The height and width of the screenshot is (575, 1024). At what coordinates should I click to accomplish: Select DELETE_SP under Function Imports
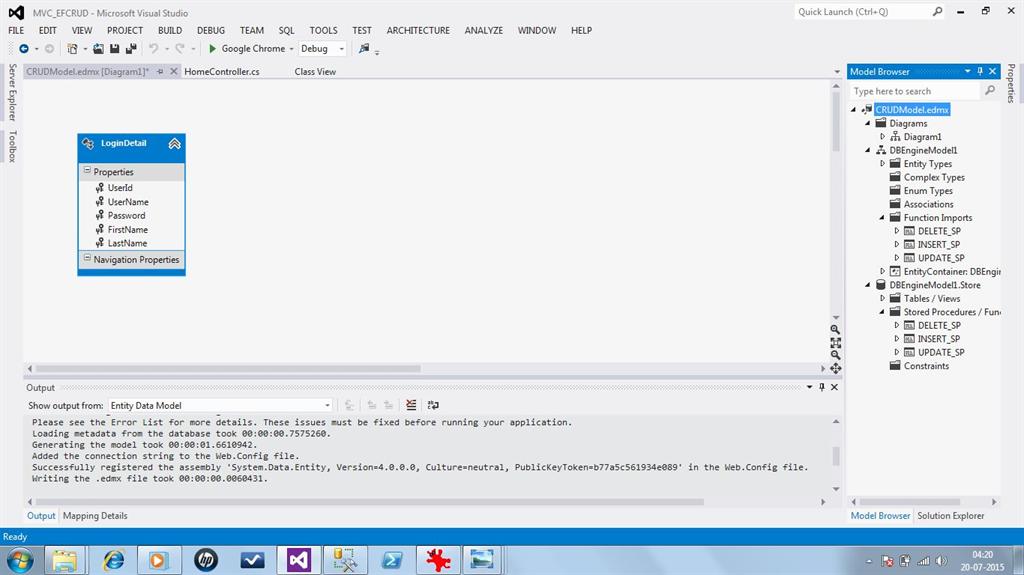[939, 231]
